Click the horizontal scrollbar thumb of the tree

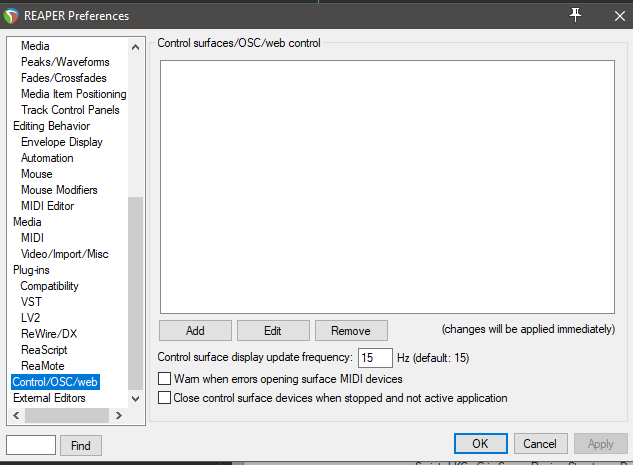coord(67,415)
